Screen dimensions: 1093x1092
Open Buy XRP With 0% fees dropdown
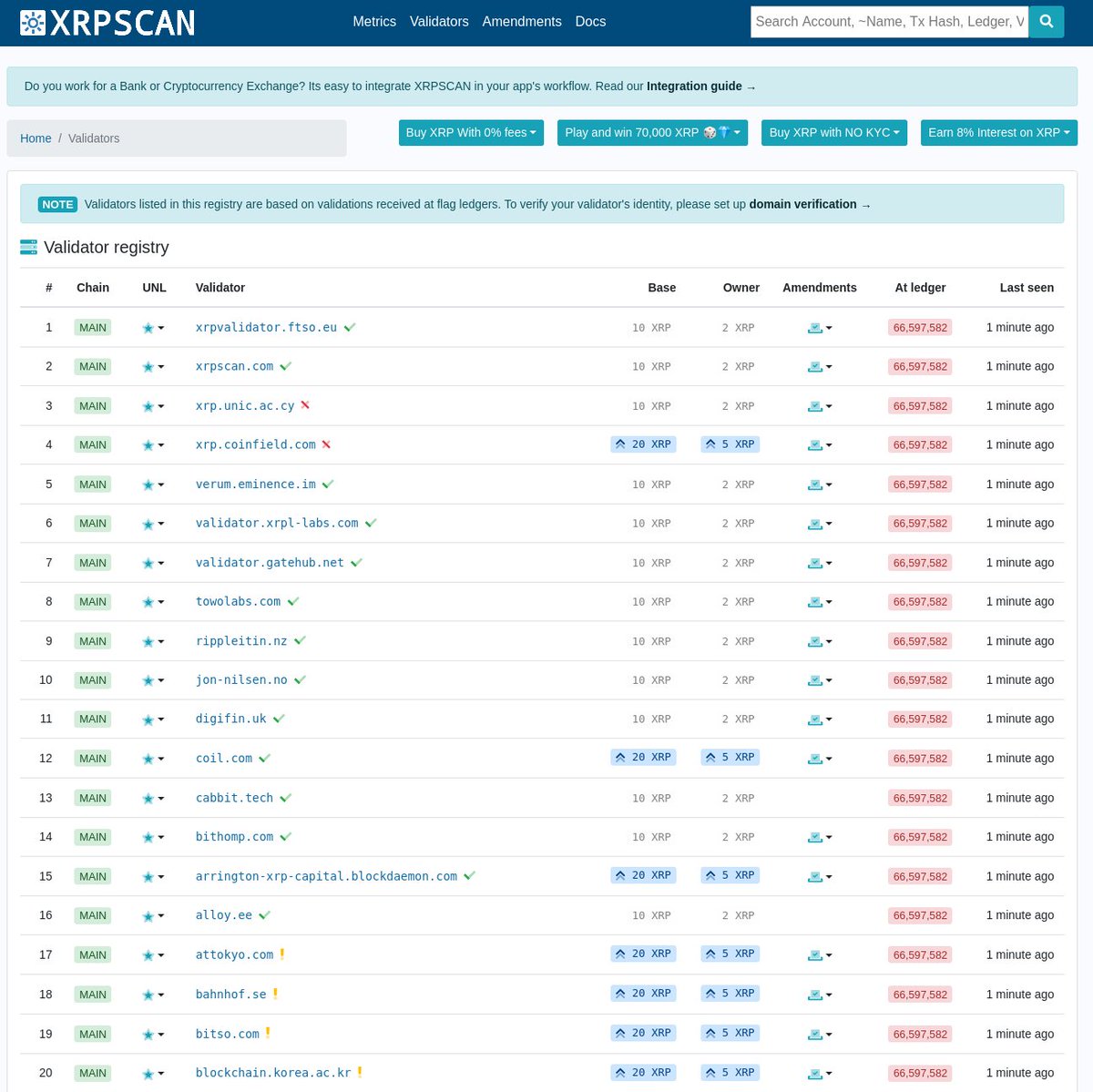pos(471,133)
